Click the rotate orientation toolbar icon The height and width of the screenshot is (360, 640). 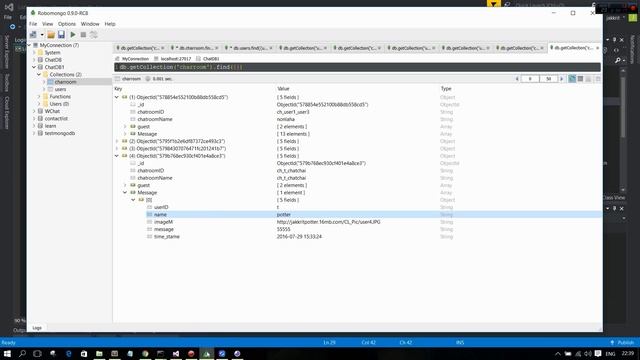93,35
